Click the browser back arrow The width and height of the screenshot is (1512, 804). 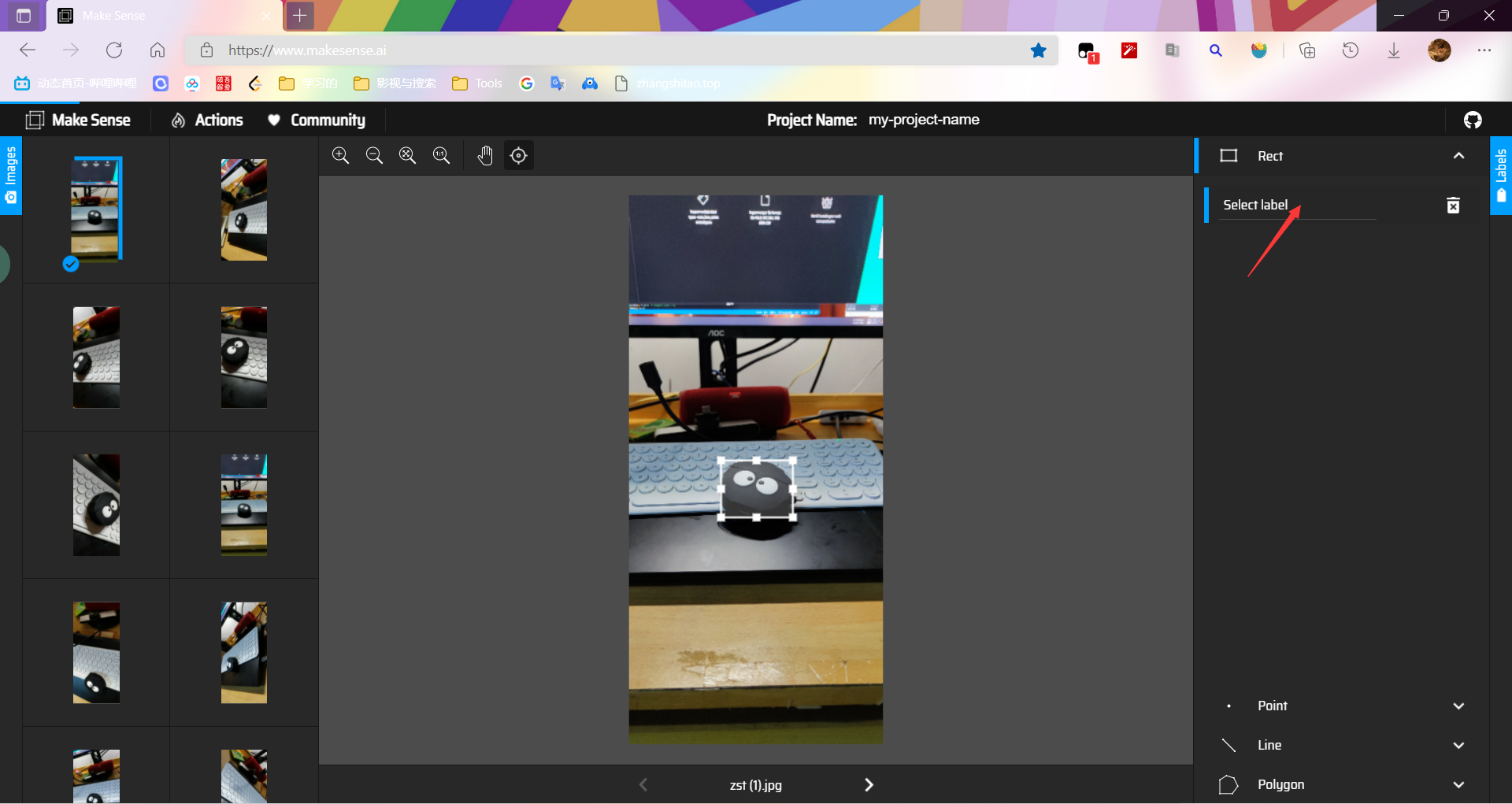(x=28, y=50)
